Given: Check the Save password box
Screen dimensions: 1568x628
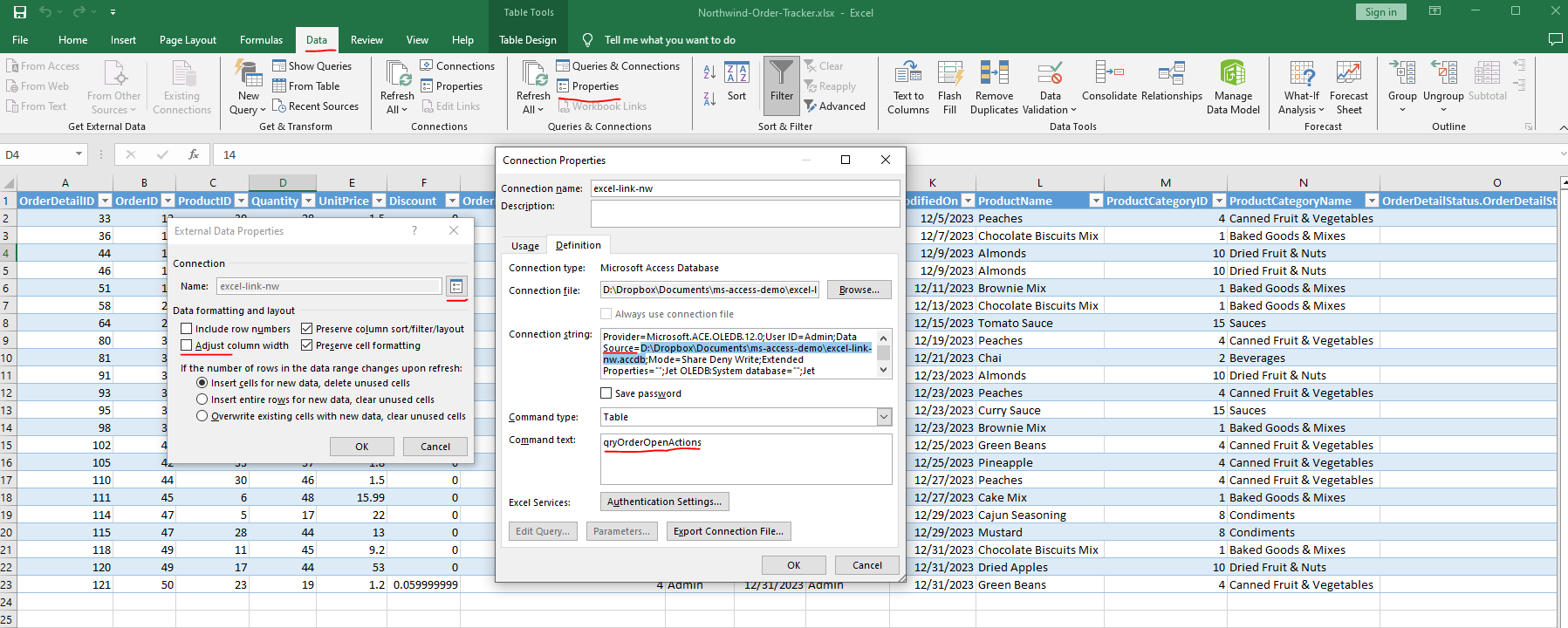Looking at the screenshot, I should point(606,393).
